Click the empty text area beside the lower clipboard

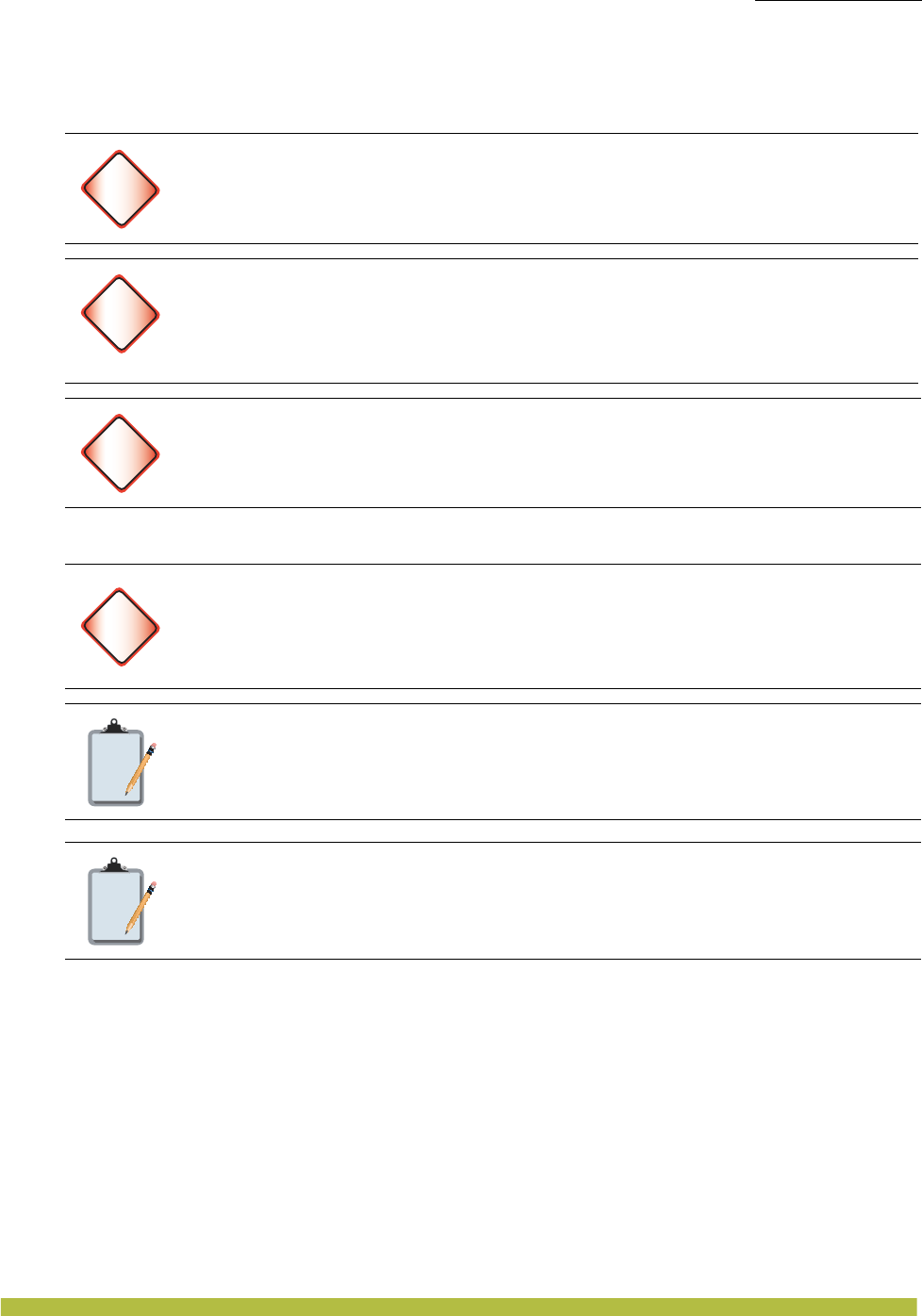click(537, 901)
